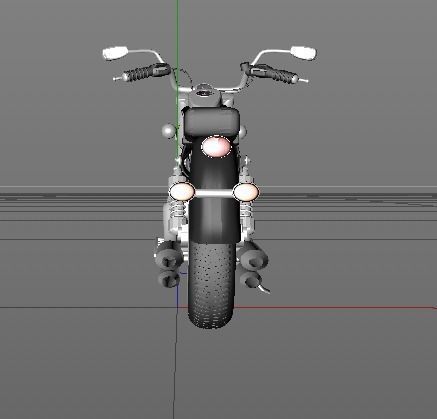The image size is (437, 419).
Task: Select the motorcycle's left rear-view mirror
Action: click(x=115, y=53)
